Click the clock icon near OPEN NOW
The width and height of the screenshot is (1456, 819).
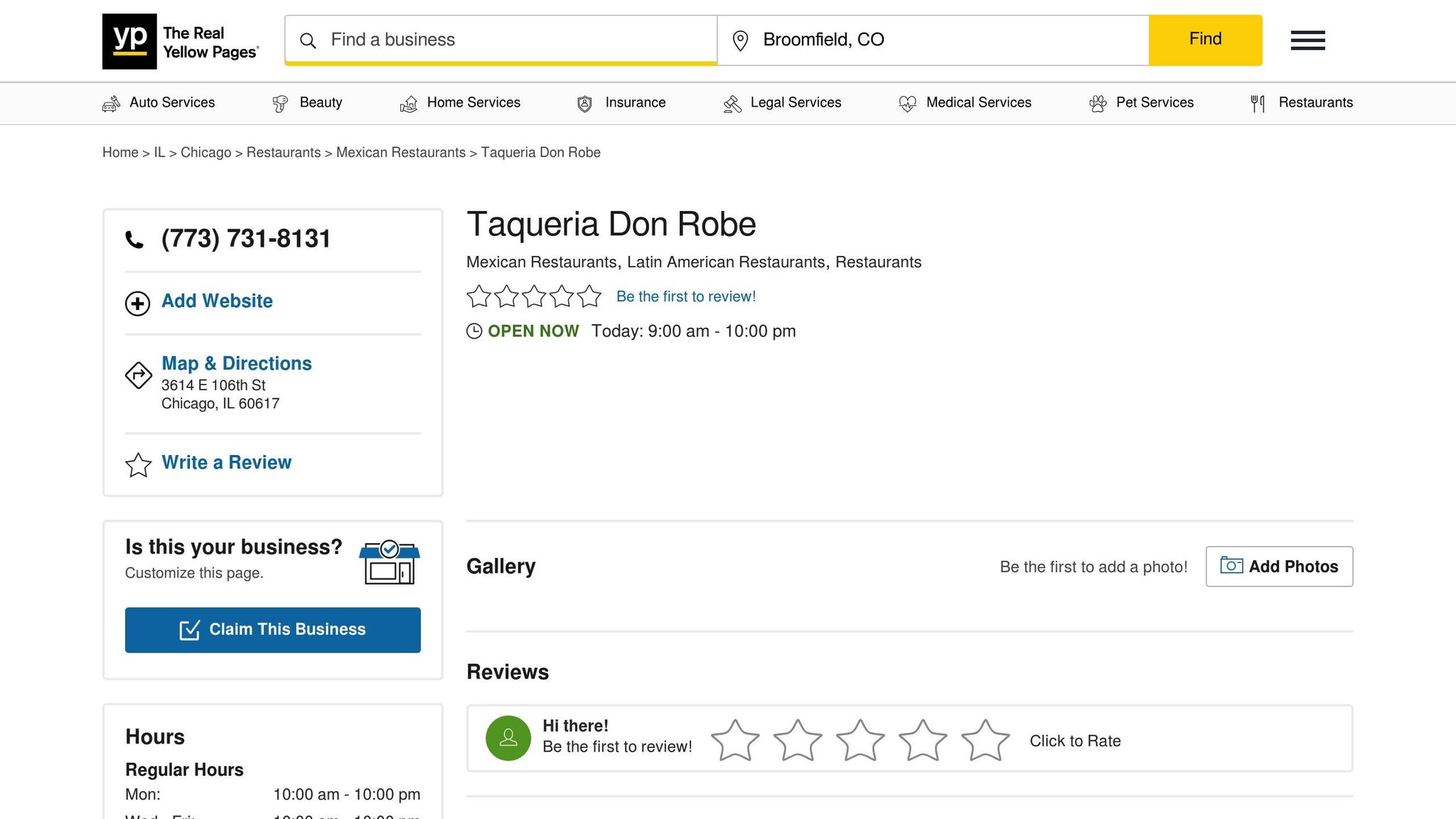(x=474, y=331)
